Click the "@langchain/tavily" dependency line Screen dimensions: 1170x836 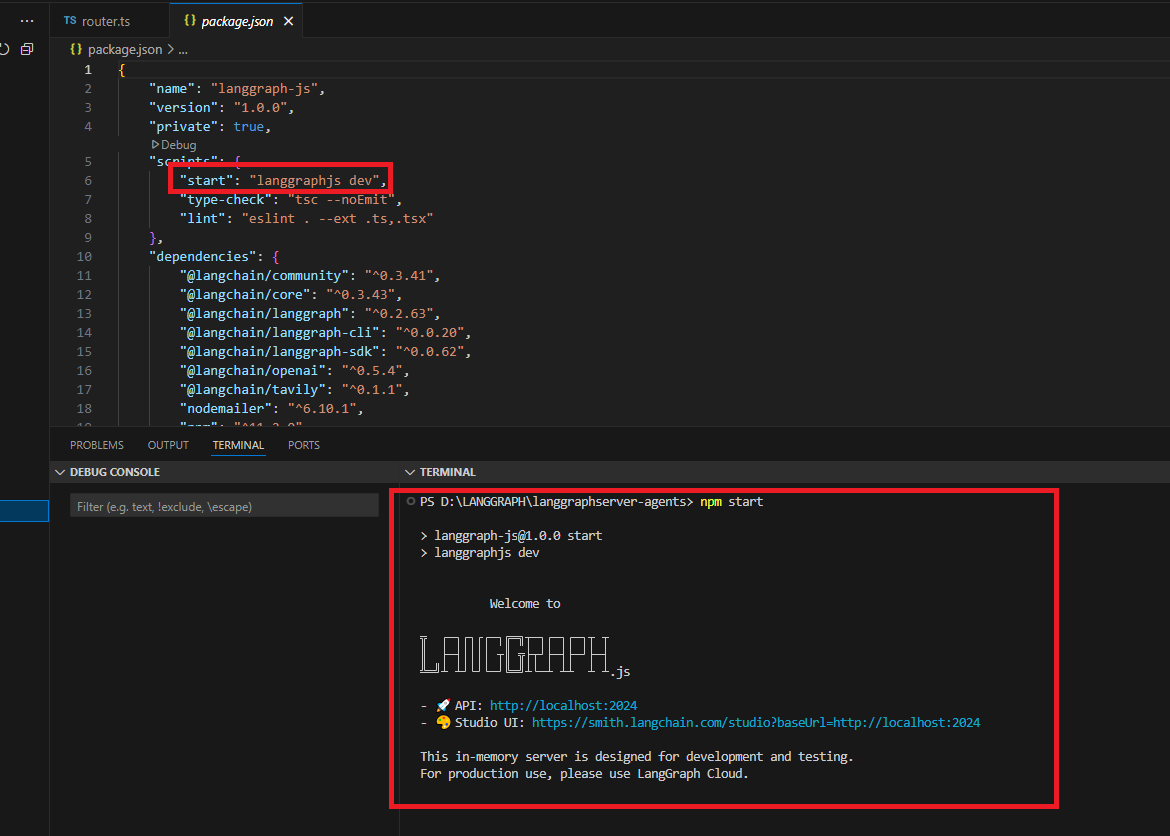click(295, 390)
